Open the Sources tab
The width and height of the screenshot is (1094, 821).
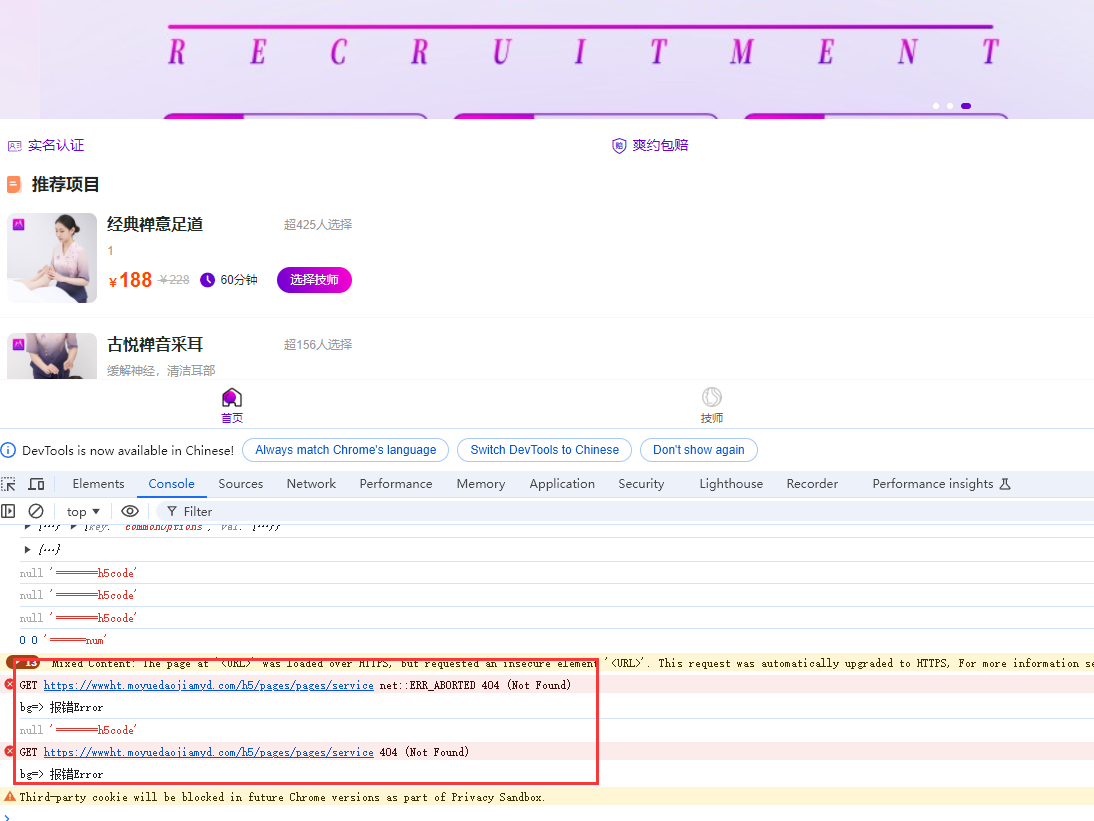[241, 484]
